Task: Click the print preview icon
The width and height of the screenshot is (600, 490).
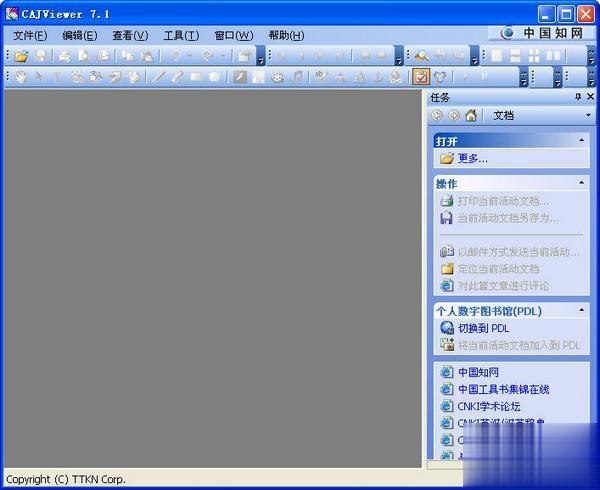Action: coord(83,56)
